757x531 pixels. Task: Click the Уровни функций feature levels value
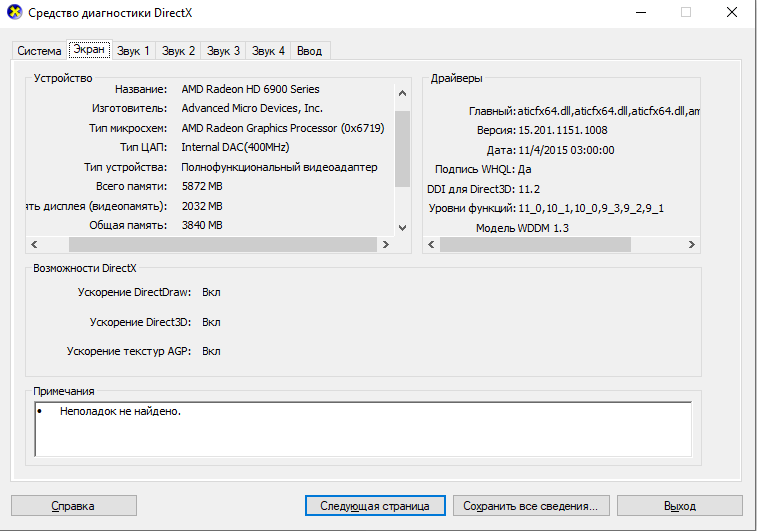click(591, 209)
